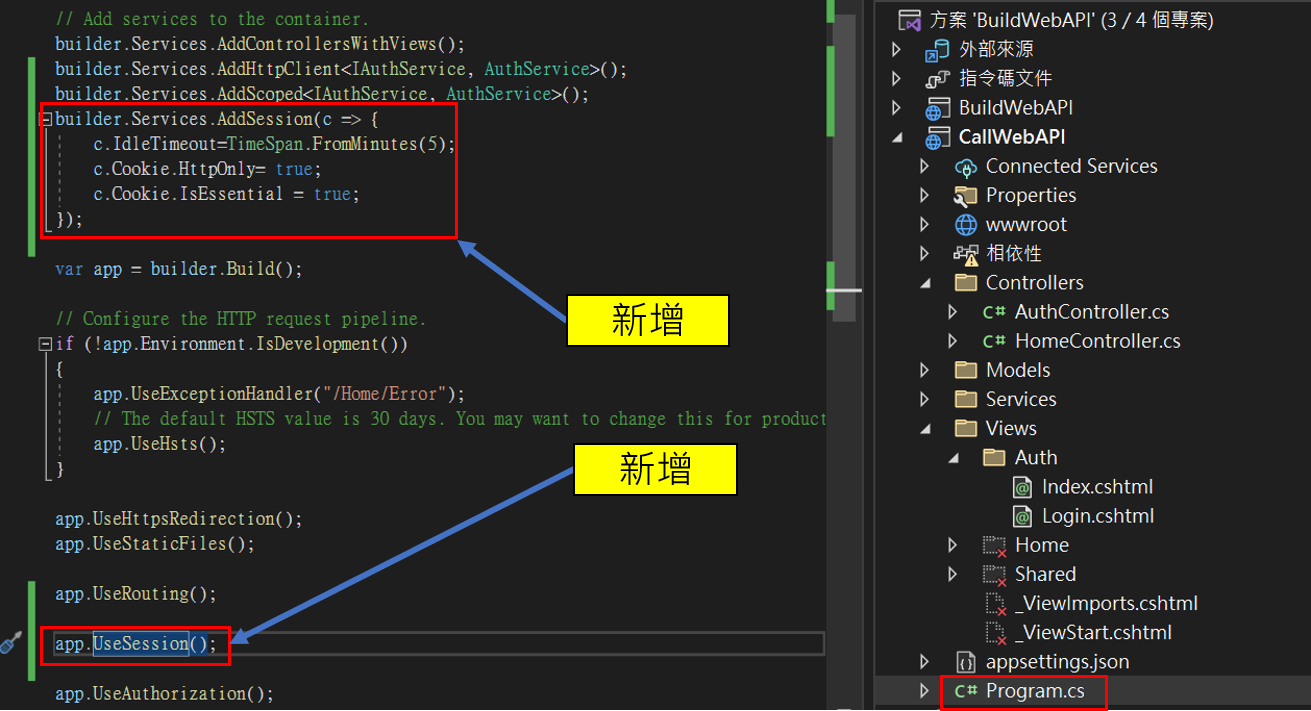Click the wwwroot globe icon
1311x711 pixels.
coord(965,224)
